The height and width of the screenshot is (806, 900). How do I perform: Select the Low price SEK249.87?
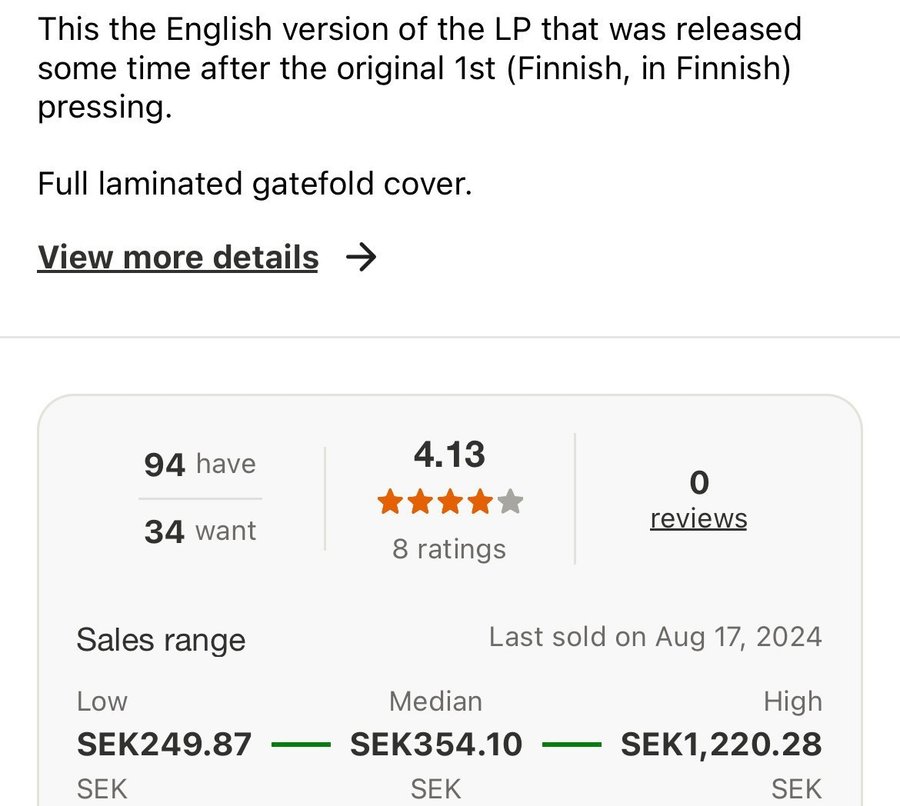[164, 745]
